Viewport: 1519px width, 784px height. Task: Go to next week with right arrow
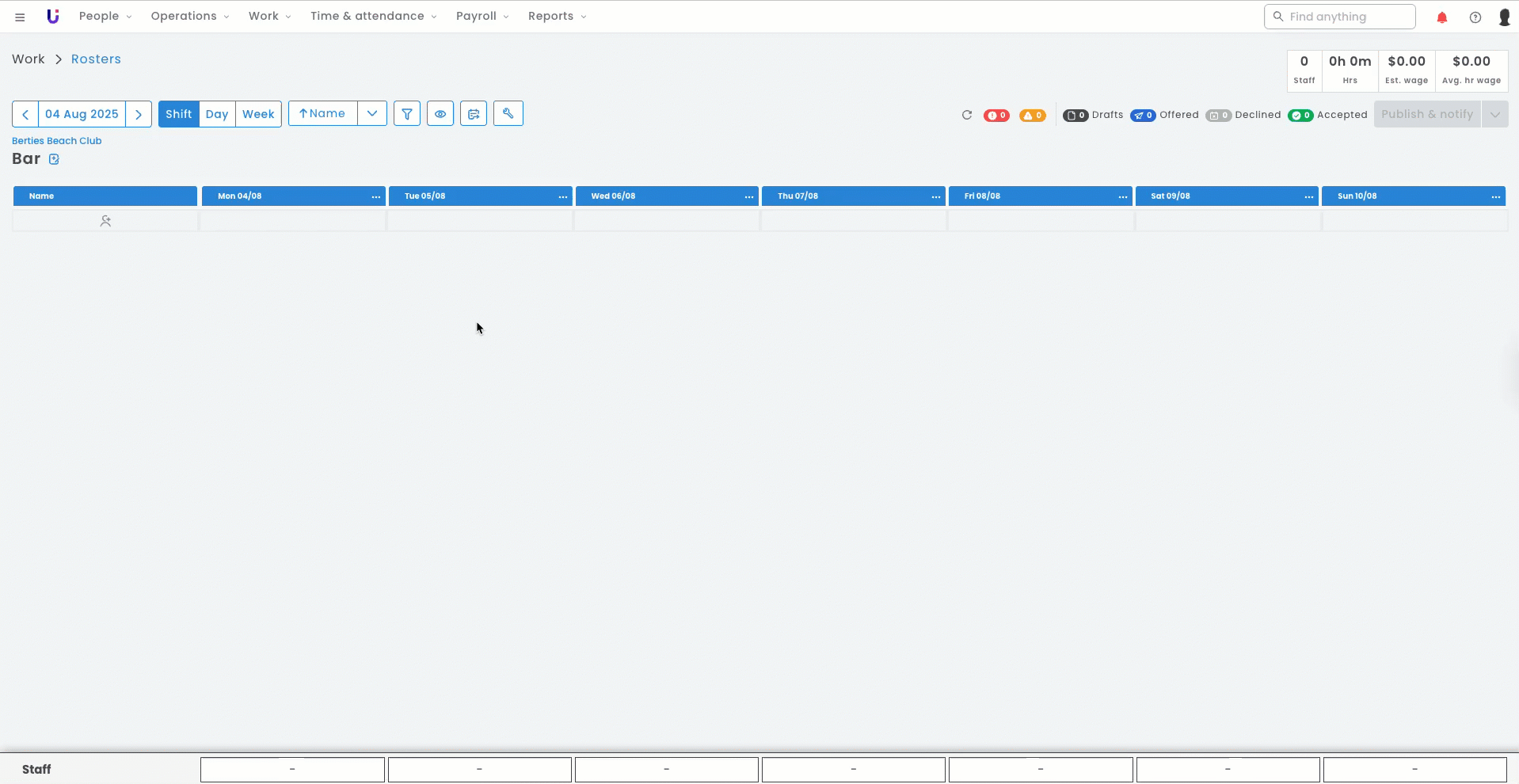[139, 114]
